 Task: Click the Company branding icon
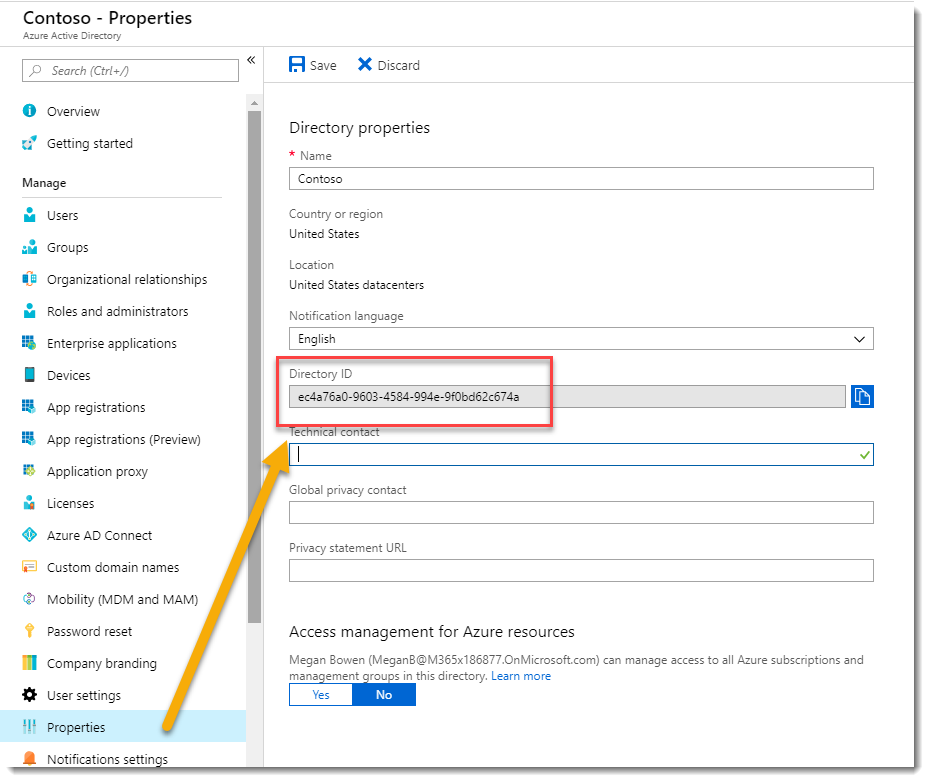tap(29, 663)
